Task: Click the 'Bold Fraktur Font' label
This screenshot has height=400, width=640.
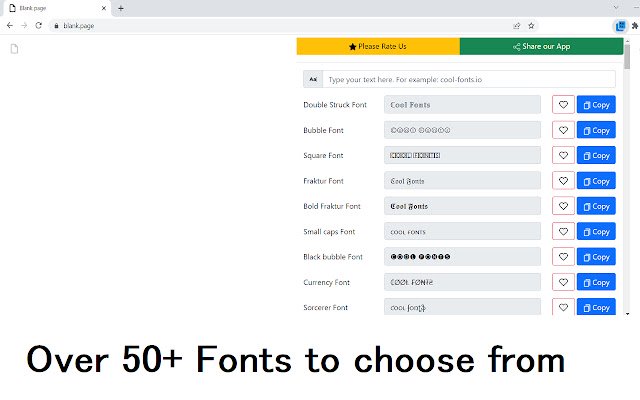Action: coord(332,206)
